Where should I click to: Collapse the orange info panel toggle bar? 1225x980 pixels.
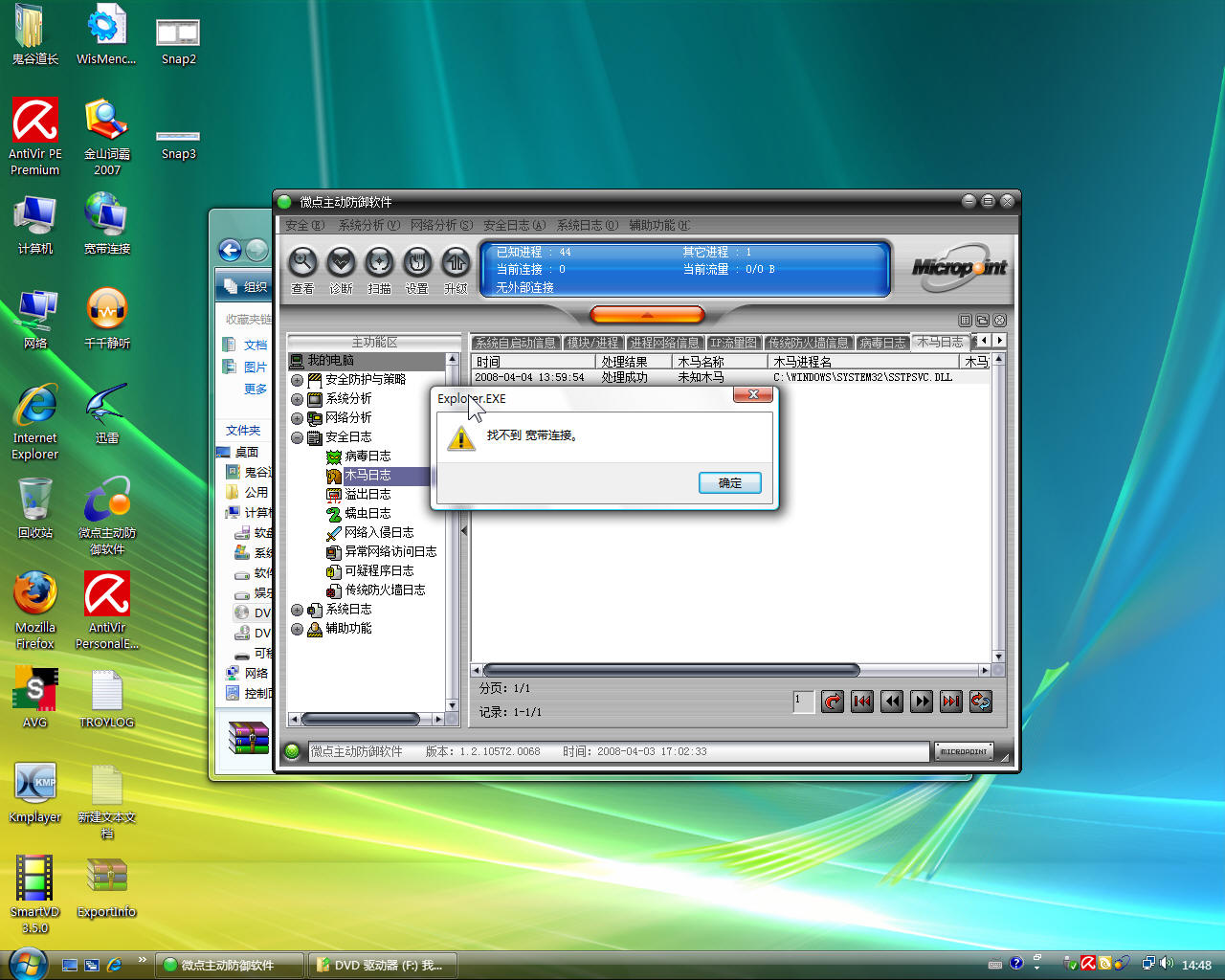tap(647, 315)
